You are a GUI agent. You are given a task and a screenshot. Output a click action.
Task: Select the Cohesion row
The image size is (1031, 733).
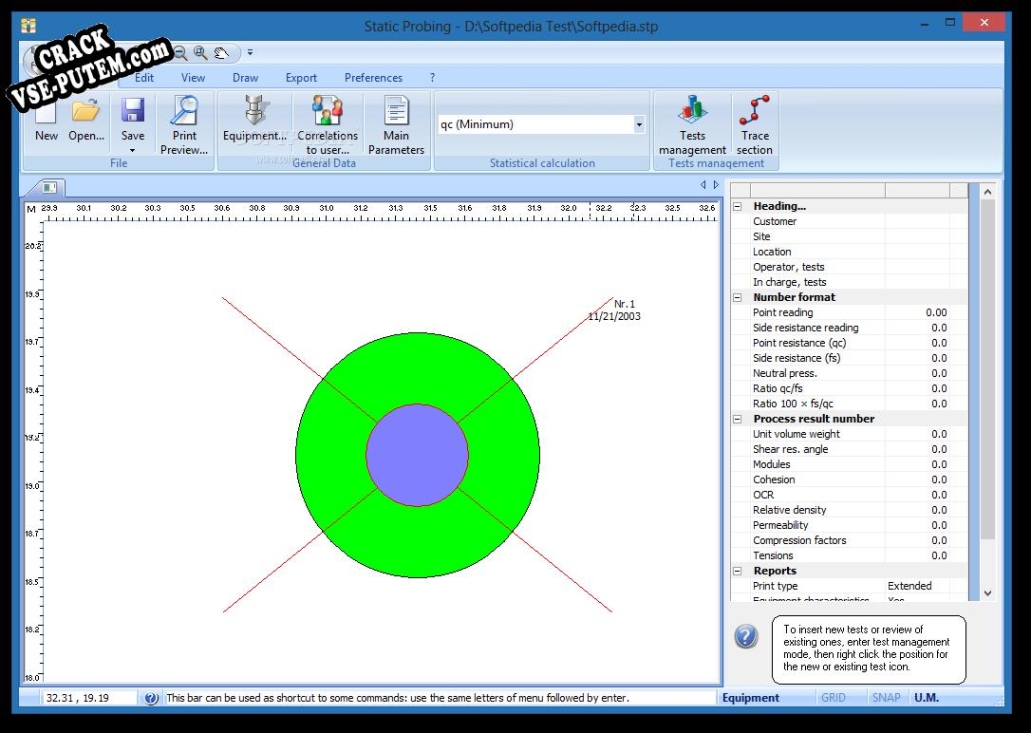pos(849,479)
